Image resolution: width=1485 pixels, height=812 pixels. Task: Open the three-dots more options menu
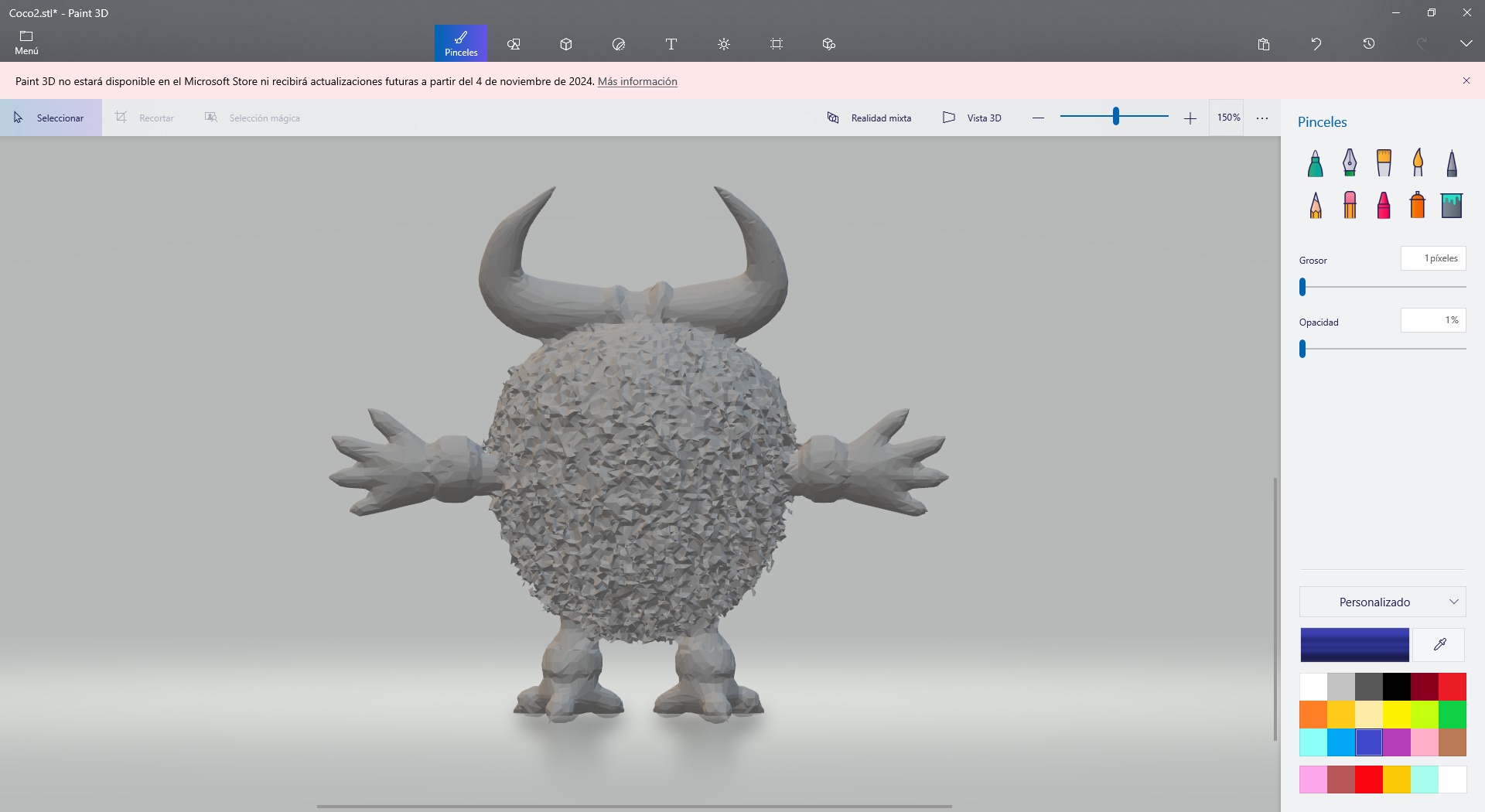click(x=1262, y=118)
